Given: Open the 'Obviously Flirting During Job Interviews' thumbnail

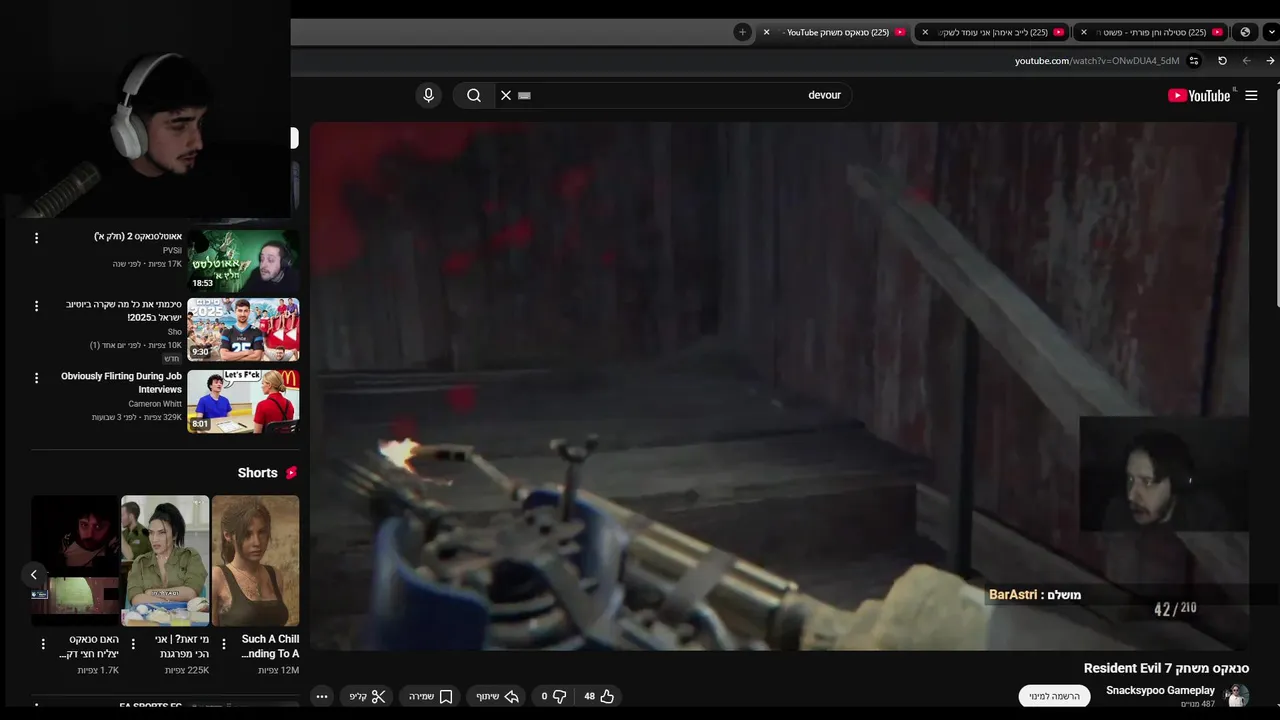Looking at the screenshot, I should point(243,401).
